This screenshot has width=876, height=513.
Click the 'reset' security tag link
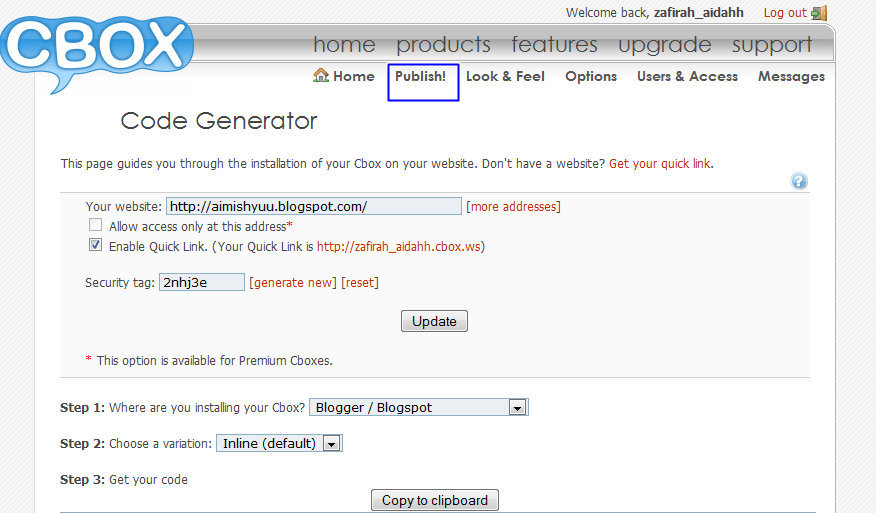[x=360, y=283]
